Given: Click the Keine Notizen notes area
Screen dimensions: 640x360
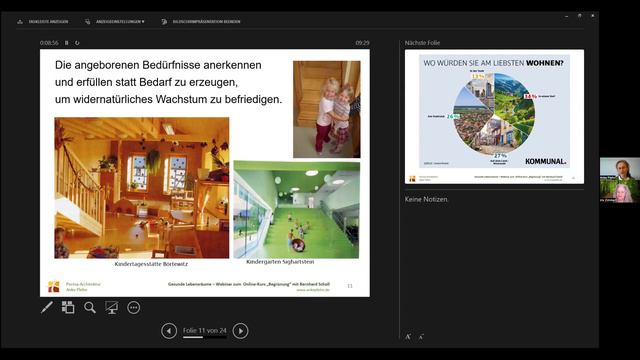Looking at the screenshot, I should 426,199.
